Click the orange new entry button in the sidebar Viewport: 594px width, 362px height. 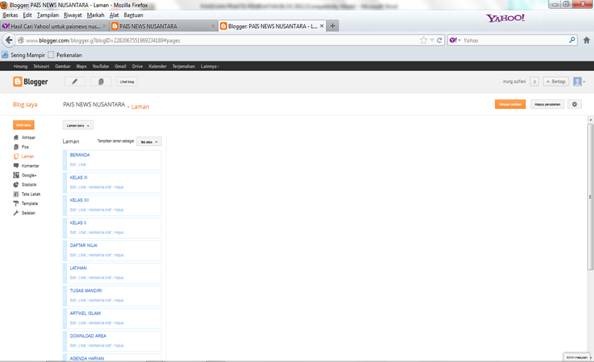[x=23, y=125]
